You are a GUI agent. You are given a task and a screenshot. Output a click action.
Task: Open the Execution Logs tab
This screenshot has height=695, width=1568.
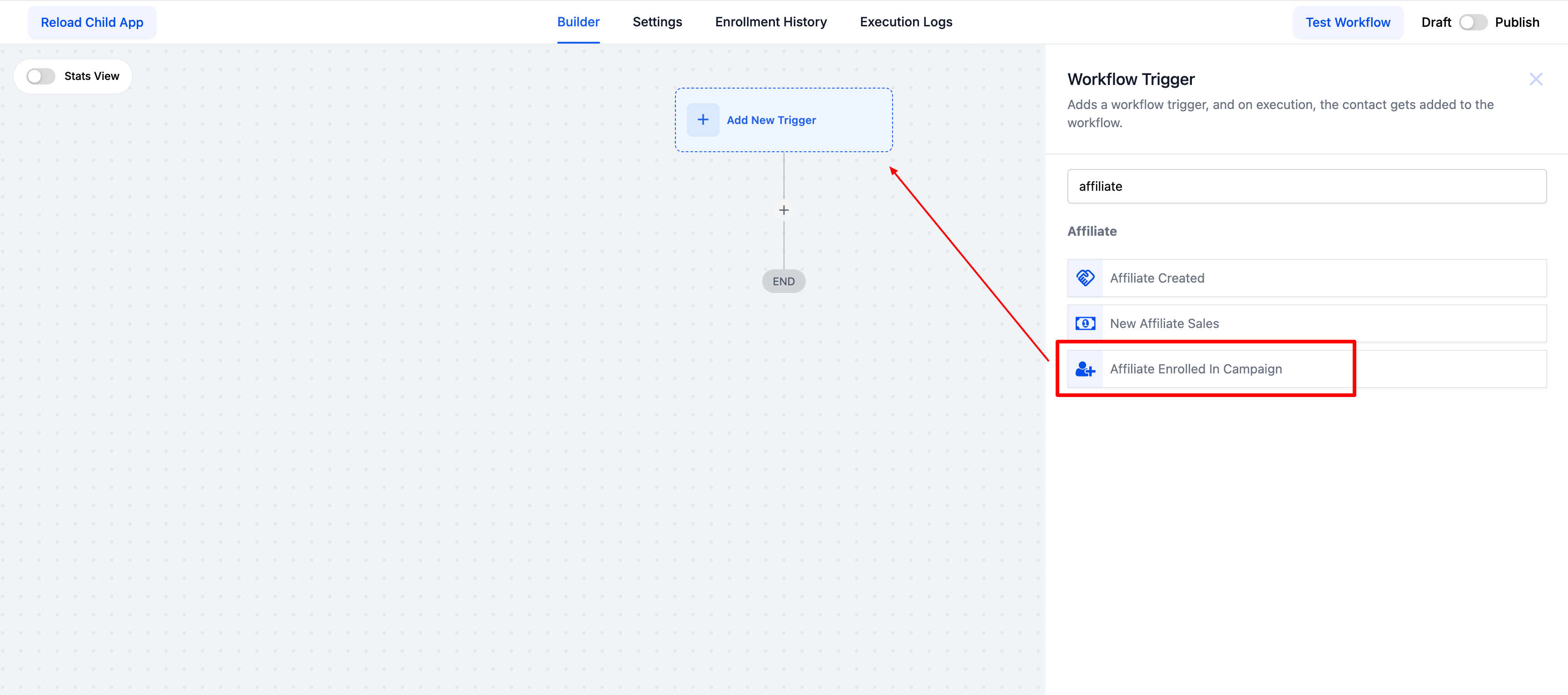point(905,22)
